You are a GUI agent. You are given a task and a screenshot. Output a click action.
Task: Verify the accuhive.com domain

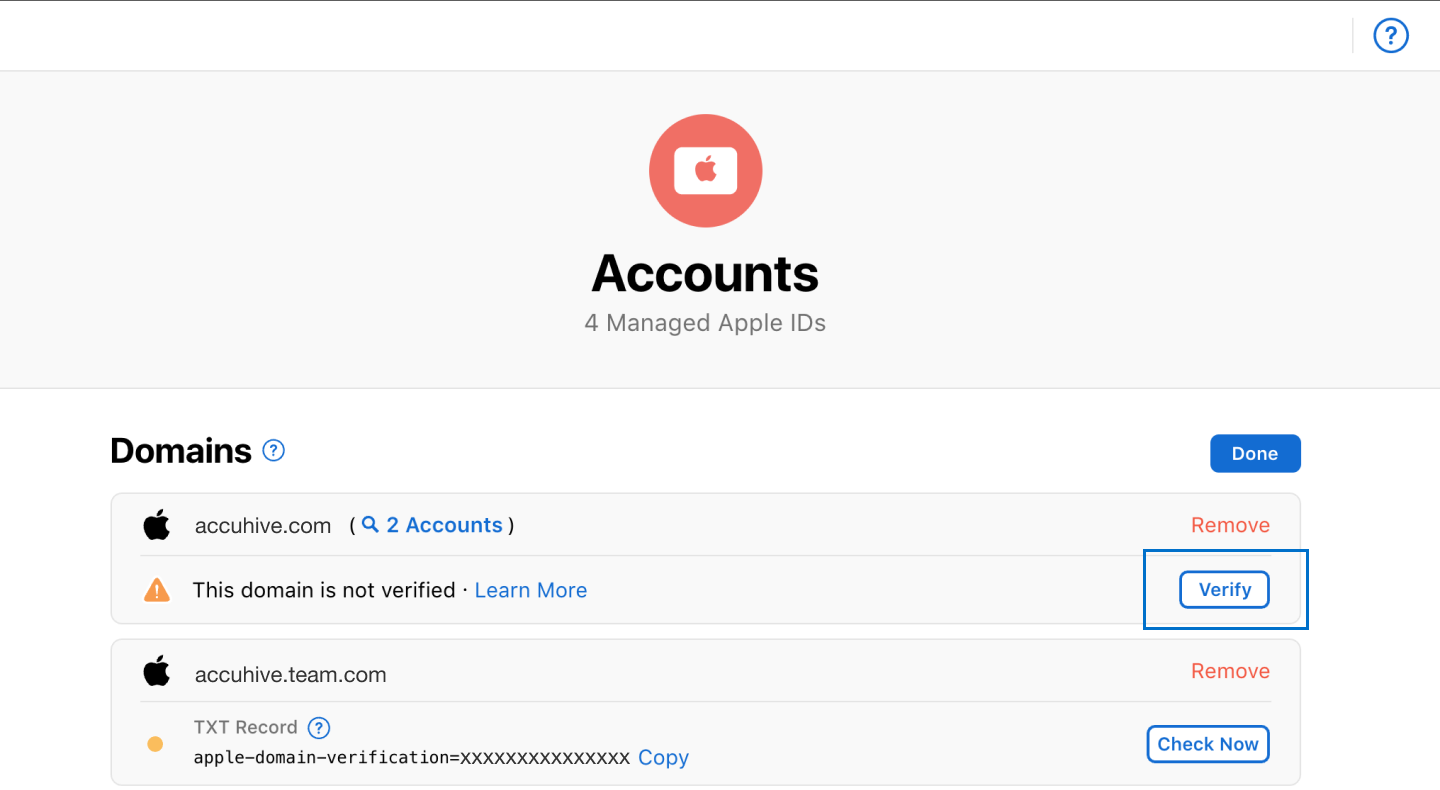tap(1224, 589)
